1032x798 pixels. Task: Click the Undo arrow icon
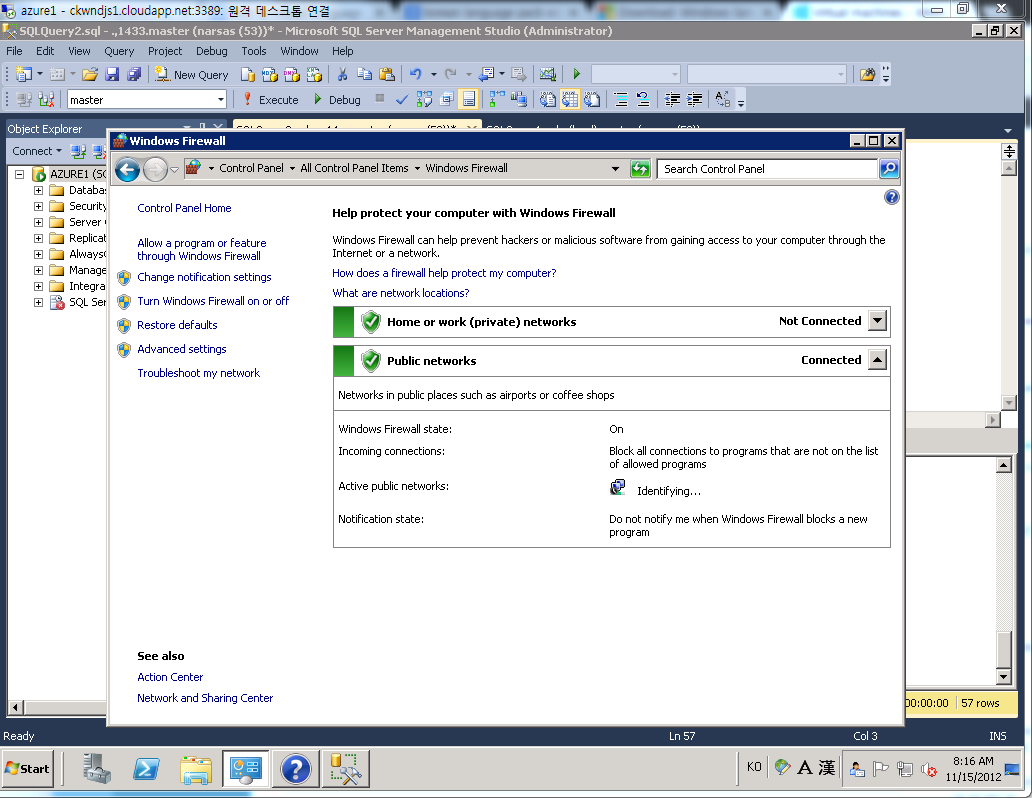(x=415, y=74)
